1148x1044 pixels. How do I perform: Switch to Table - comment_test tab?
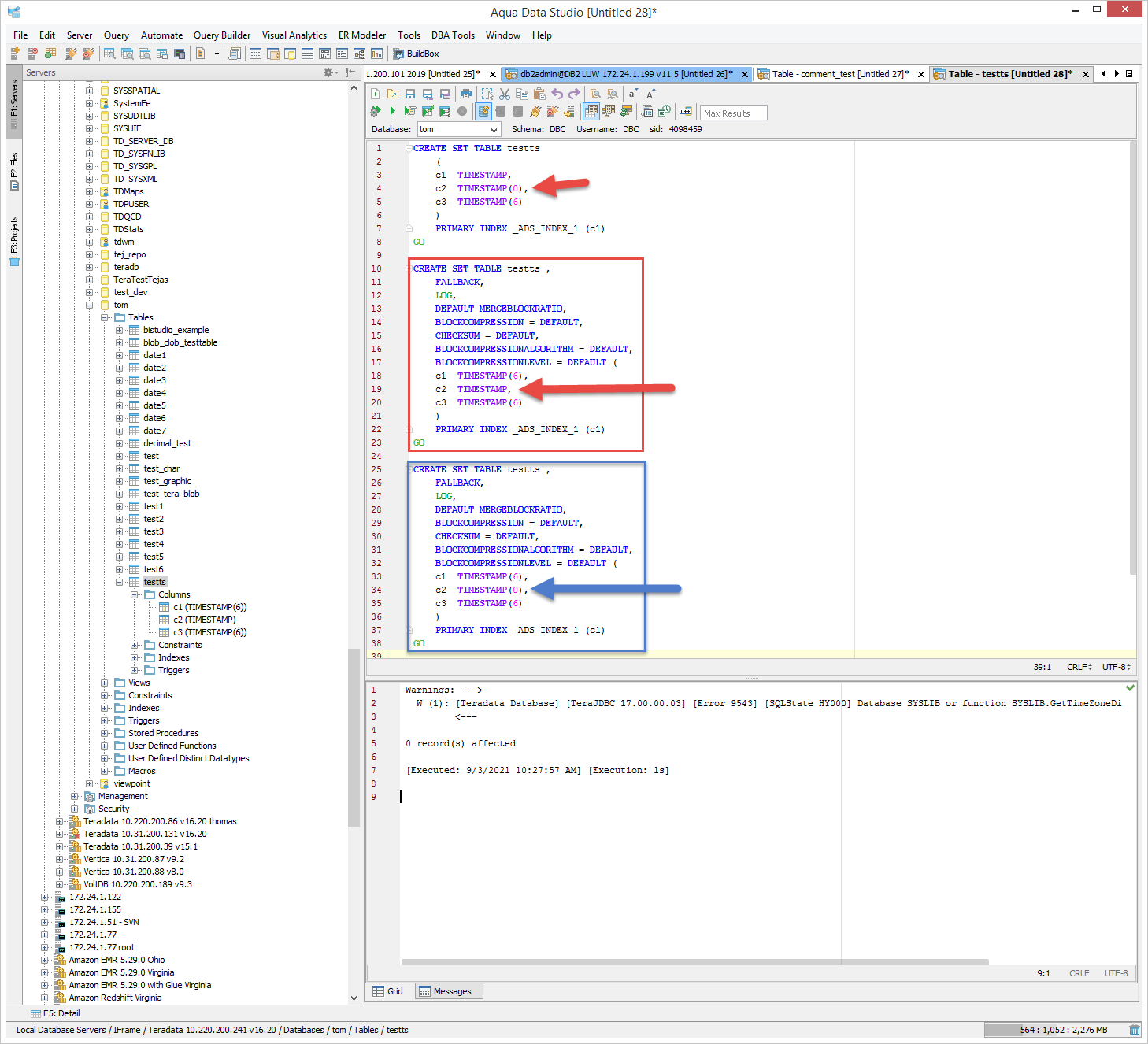(x=839, y=74)
